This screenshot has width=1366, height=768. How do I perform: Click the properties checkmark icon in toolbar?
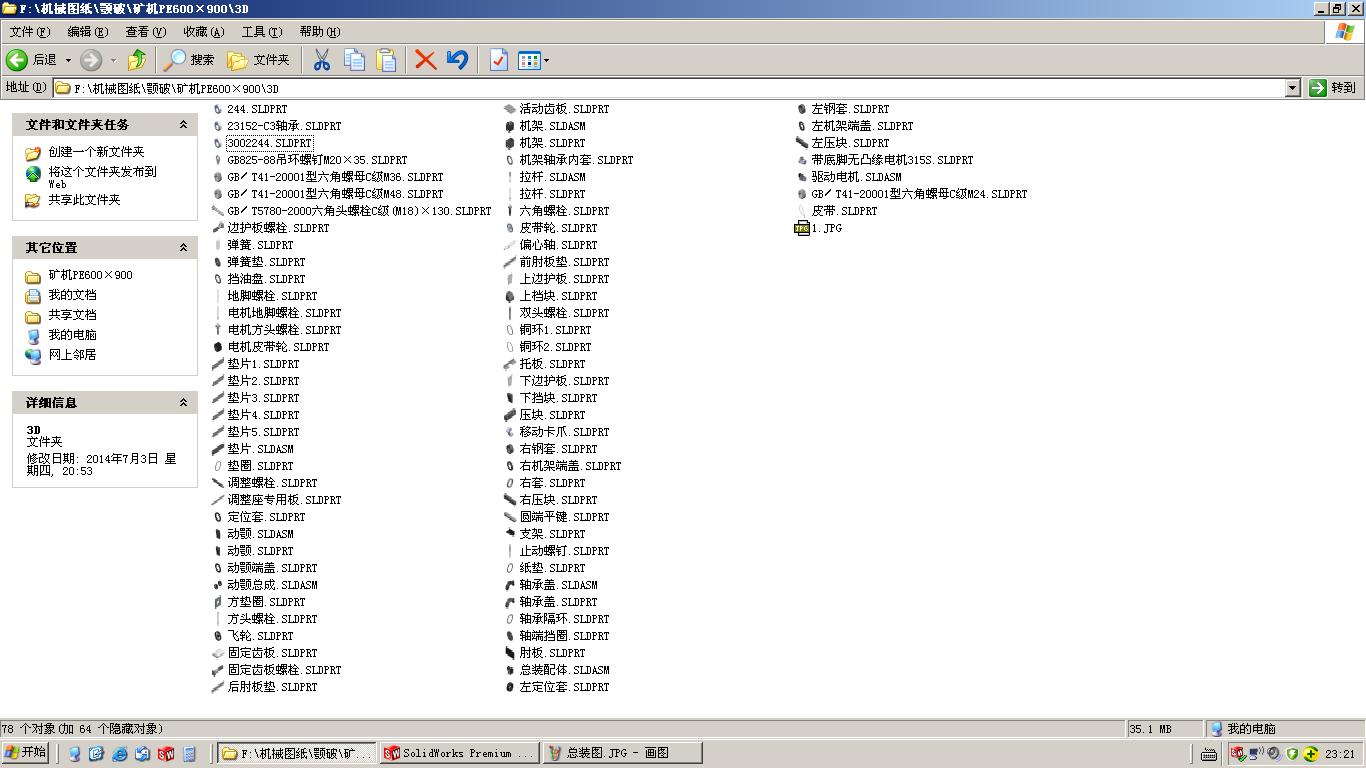pyautogui.click(x=498, y=60)
